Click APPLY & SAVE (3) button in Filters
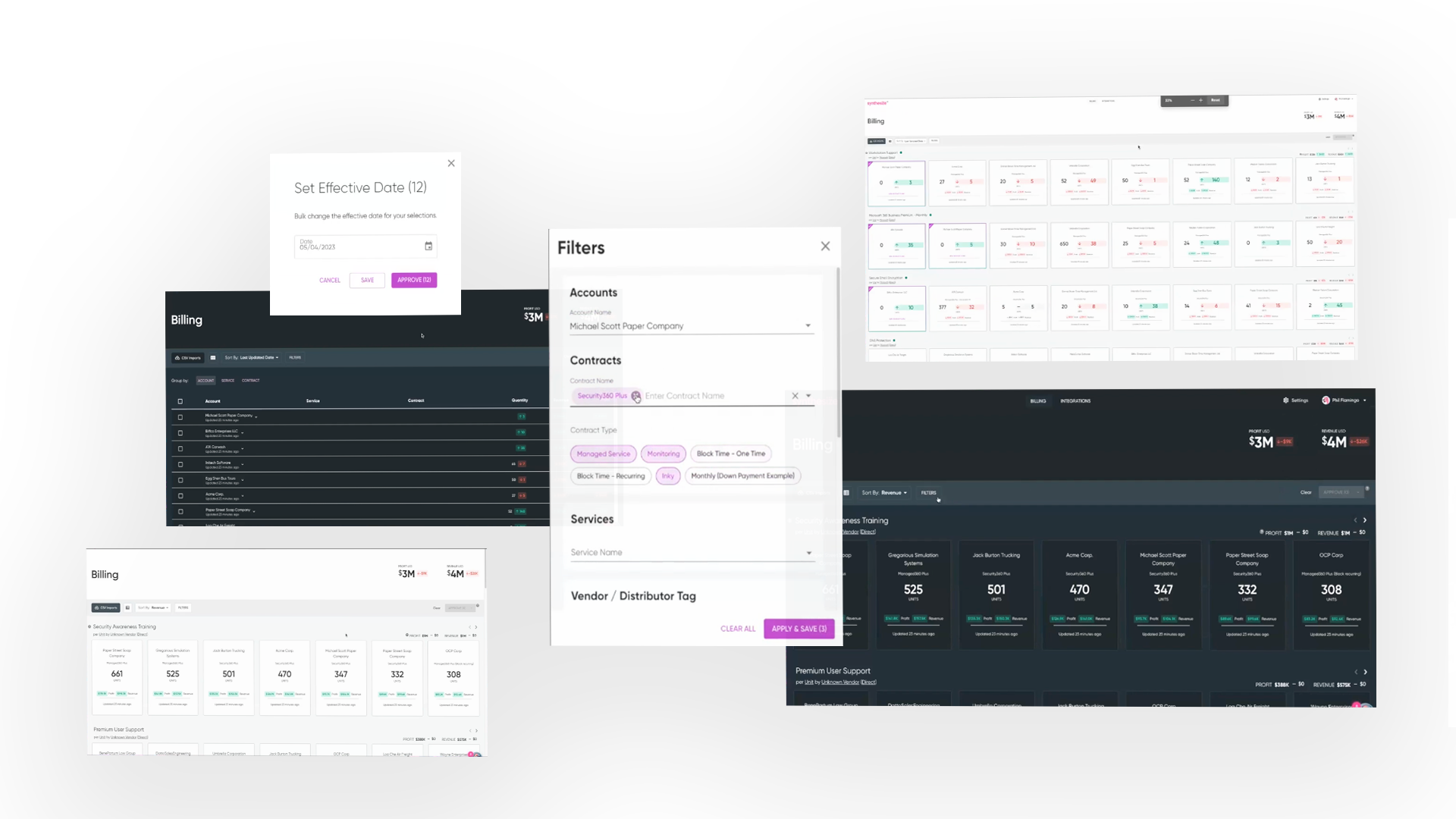Image resolution: width=1456 pixels, height=819 pixels. [799, 629]
